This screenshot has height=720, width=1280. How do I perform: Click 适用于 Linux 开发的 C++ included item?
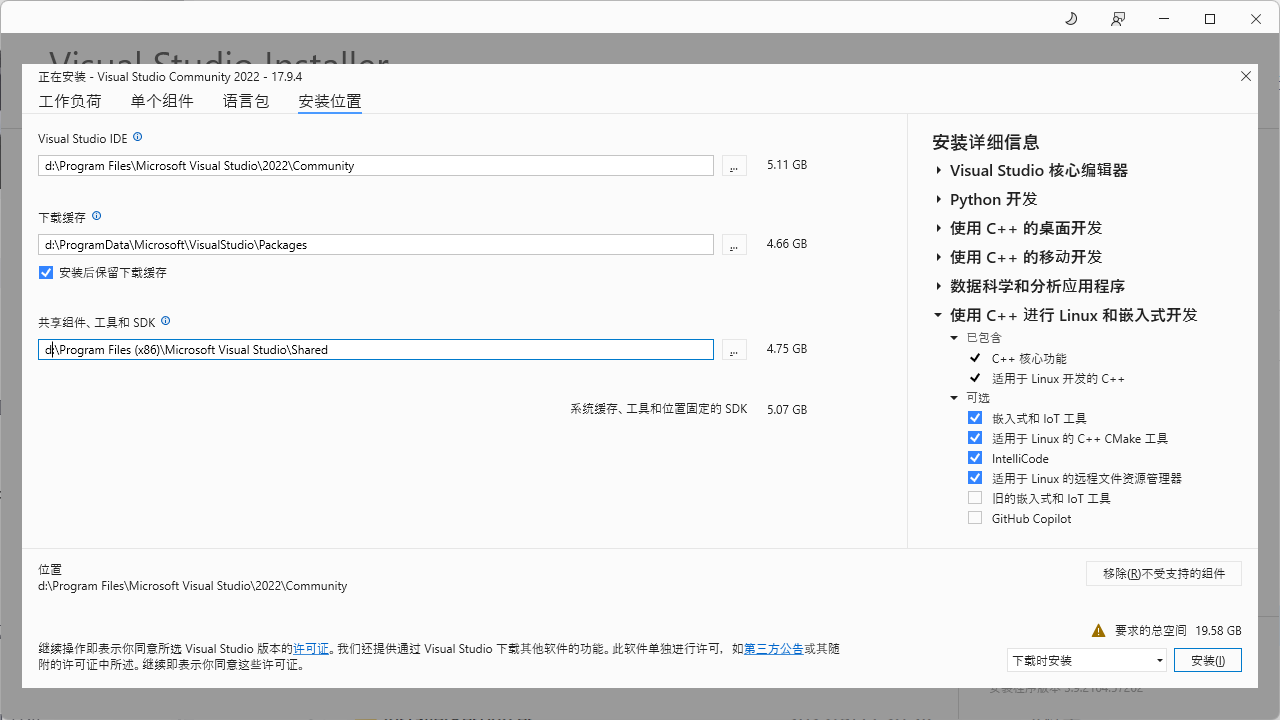1058,378
